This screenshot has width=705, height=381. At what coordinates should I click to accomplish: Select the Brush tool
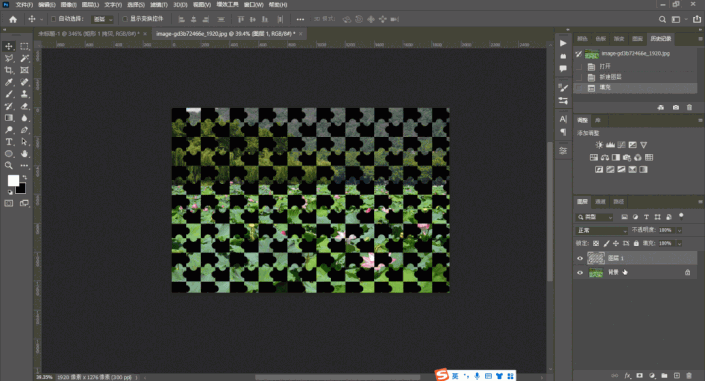click(9, 94)
